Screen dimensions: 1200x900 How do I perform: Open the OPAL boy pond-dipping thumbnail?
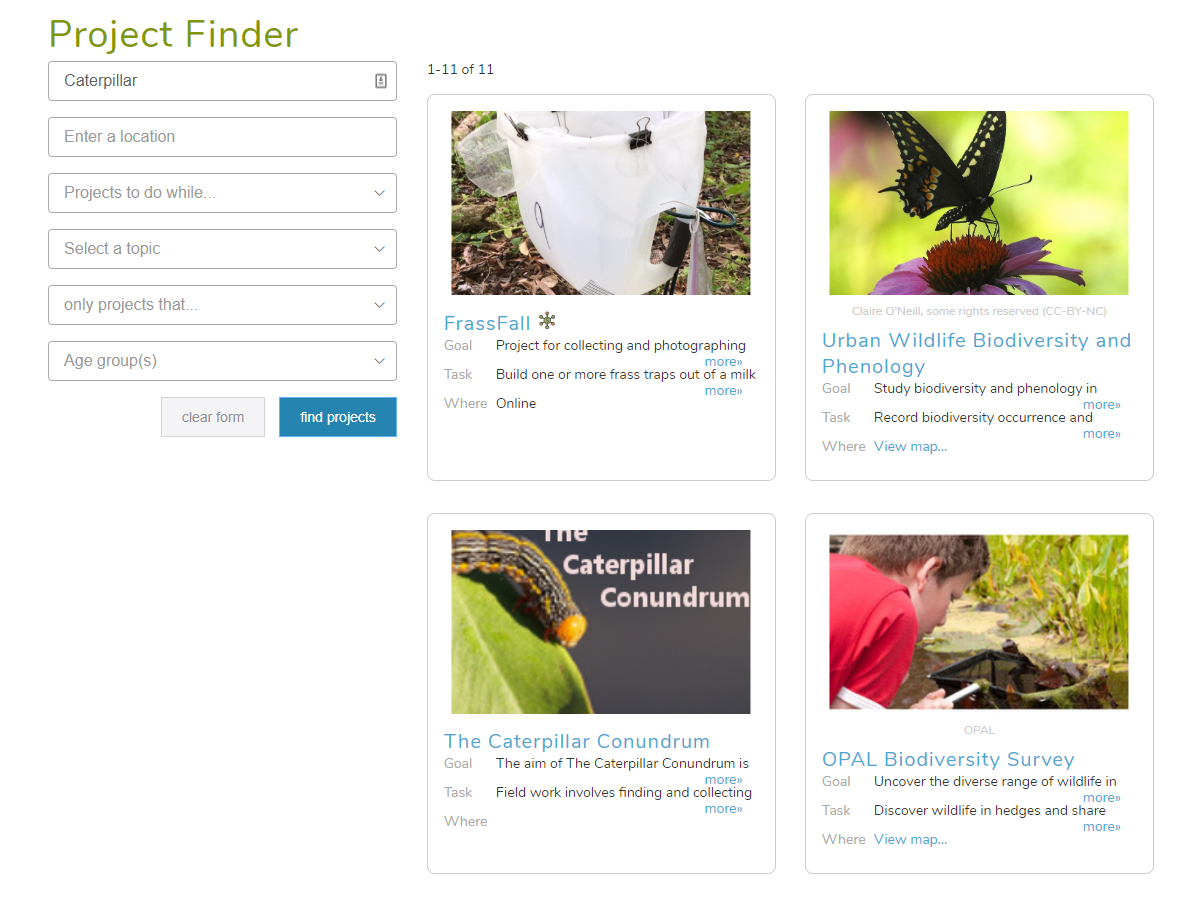979,622
